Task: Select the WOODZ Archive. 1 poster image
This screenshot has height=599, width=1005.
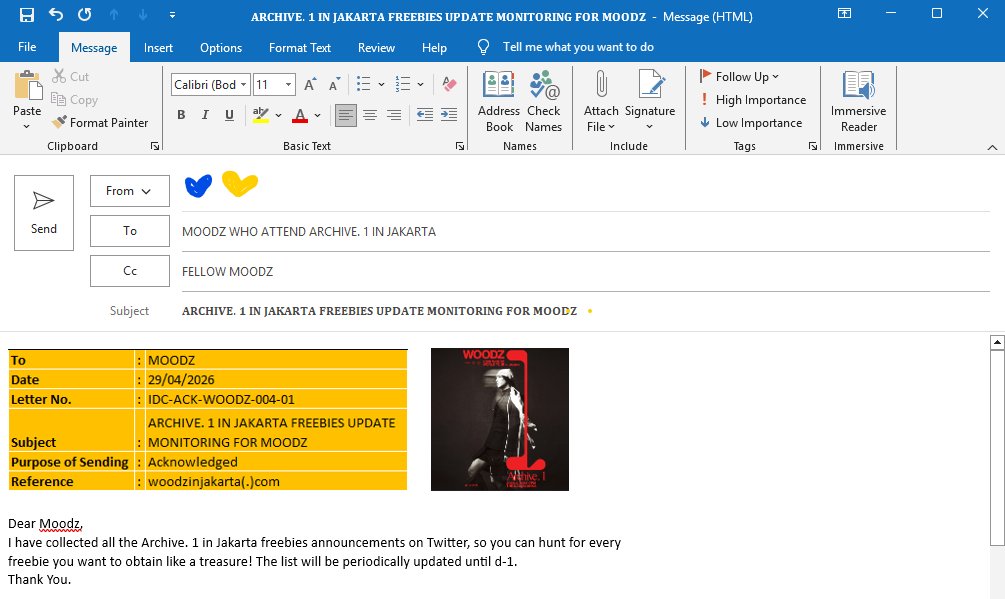Action: point(500,420)
